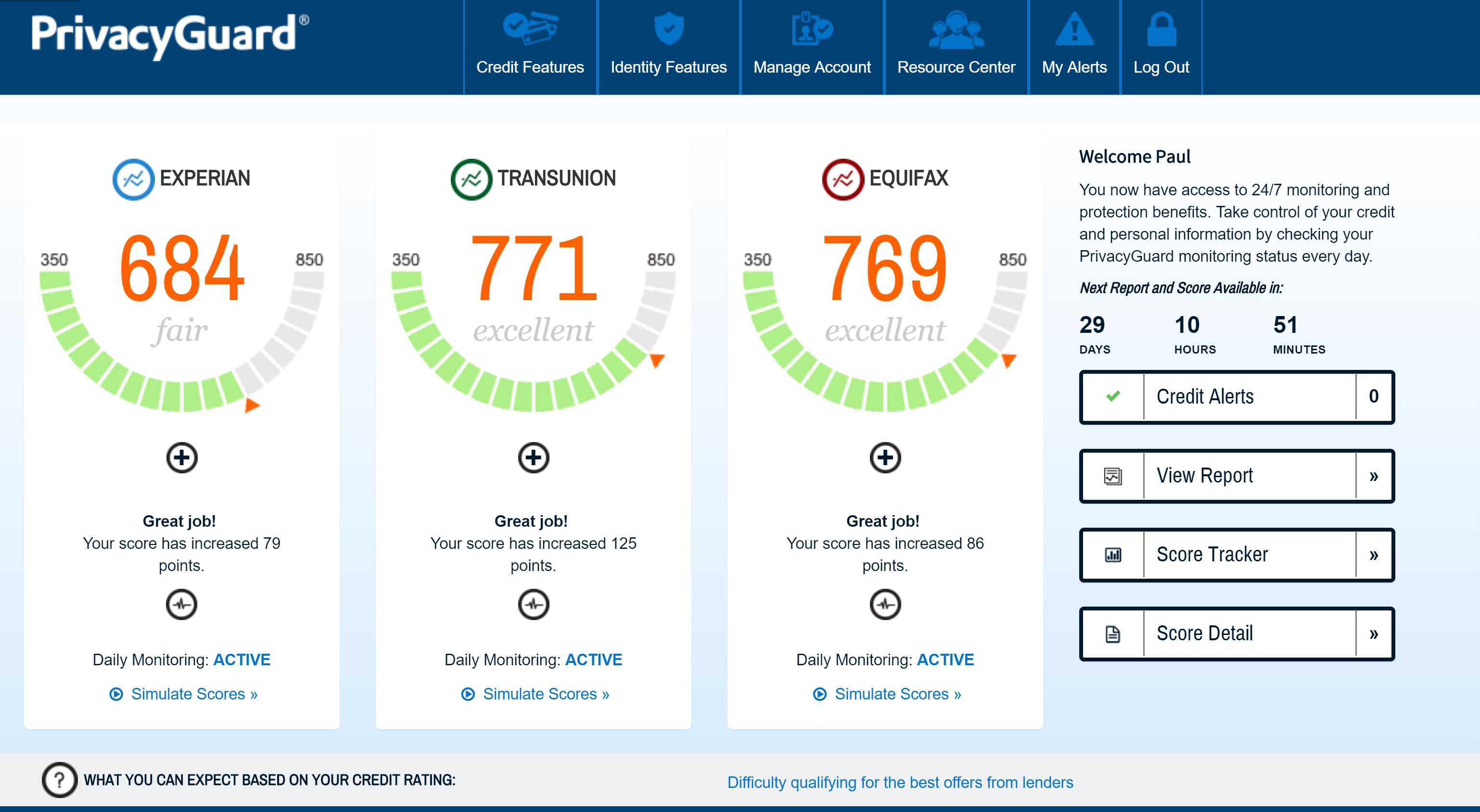Click the question mark help icon

[59, 780]
